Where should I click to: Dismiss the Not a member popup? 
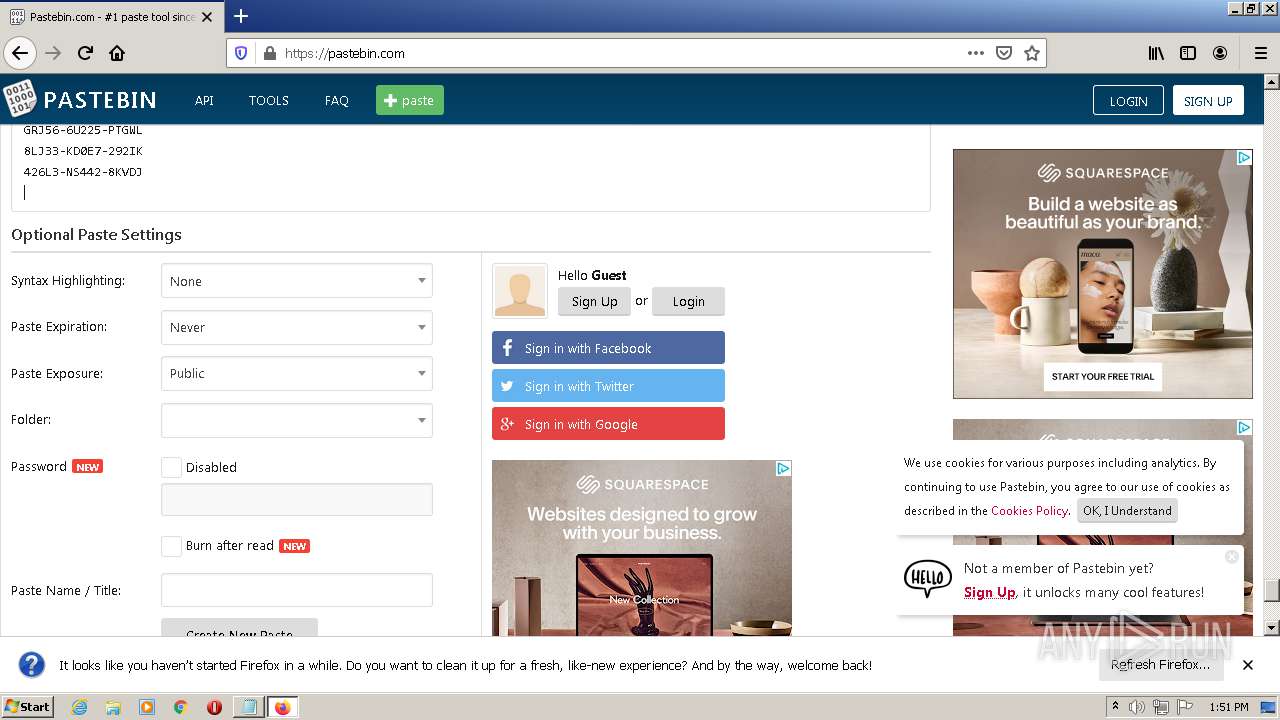[x=1232, y=556]
